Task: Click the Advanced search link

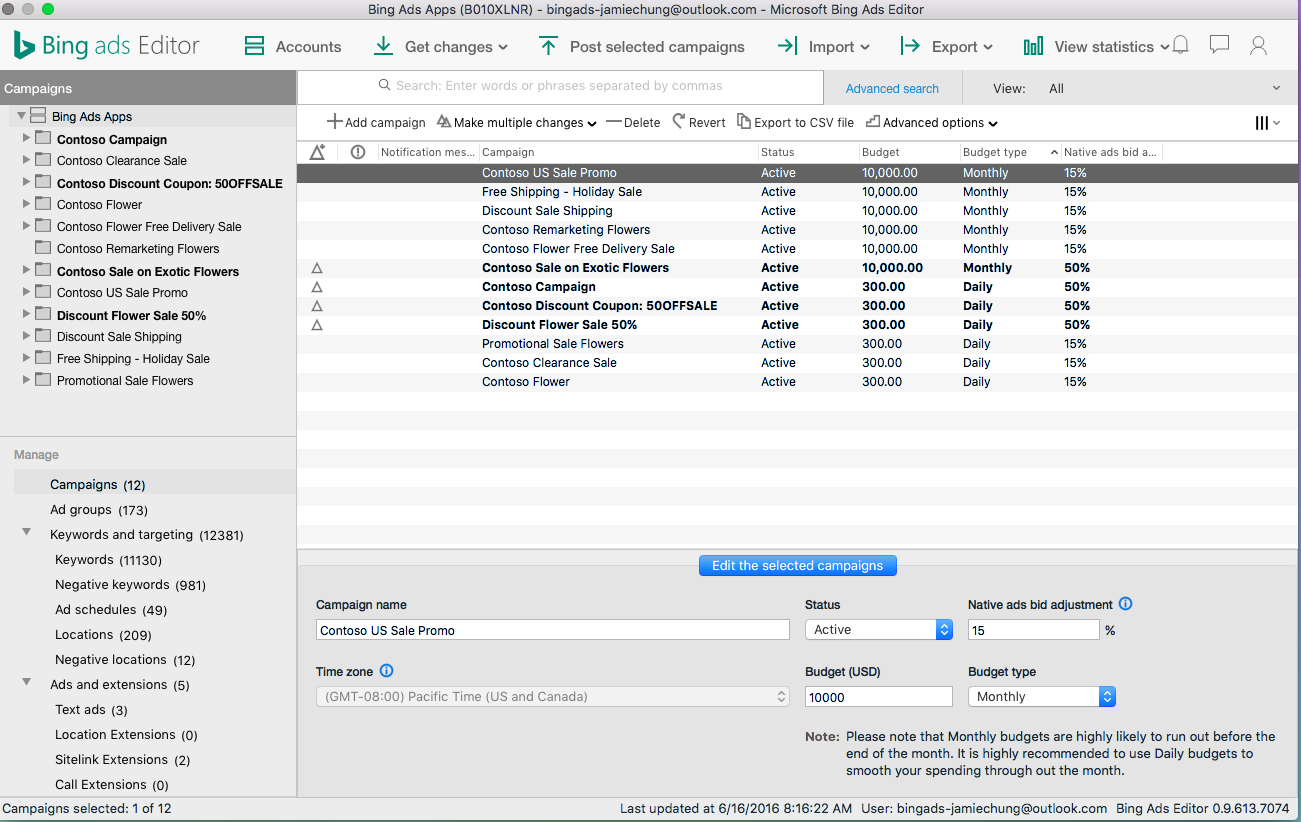Action: pyautogui.click(x=892, y=88)
